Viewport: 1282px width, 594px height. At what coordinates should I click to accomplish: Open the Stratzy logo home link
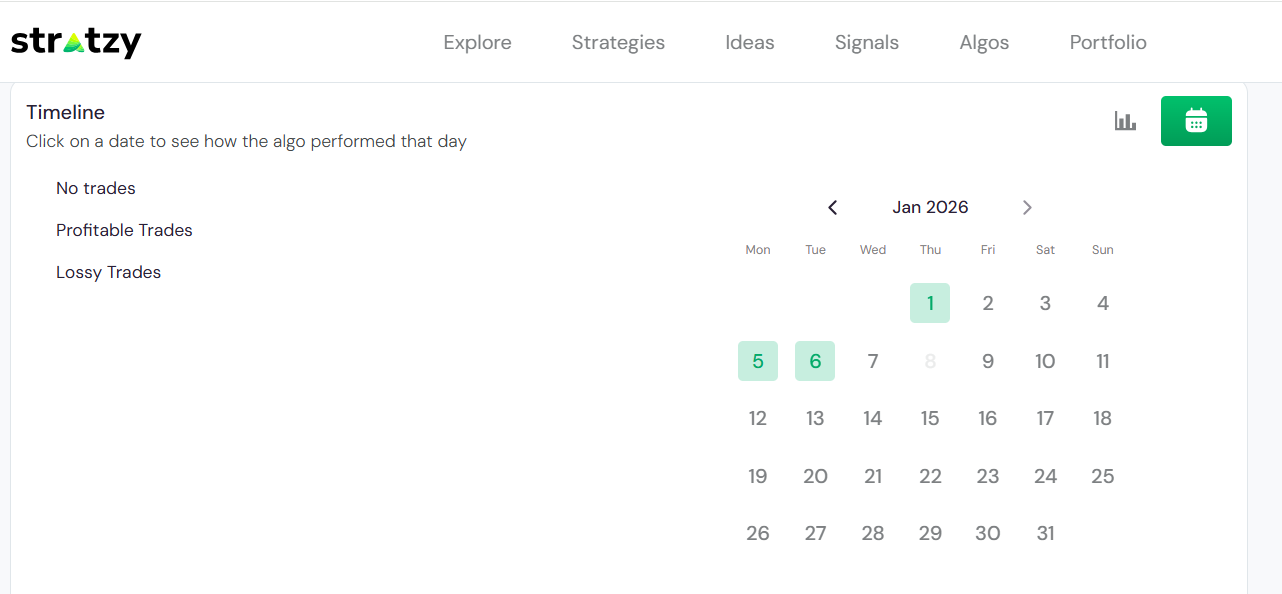click(x=76, y=42)
